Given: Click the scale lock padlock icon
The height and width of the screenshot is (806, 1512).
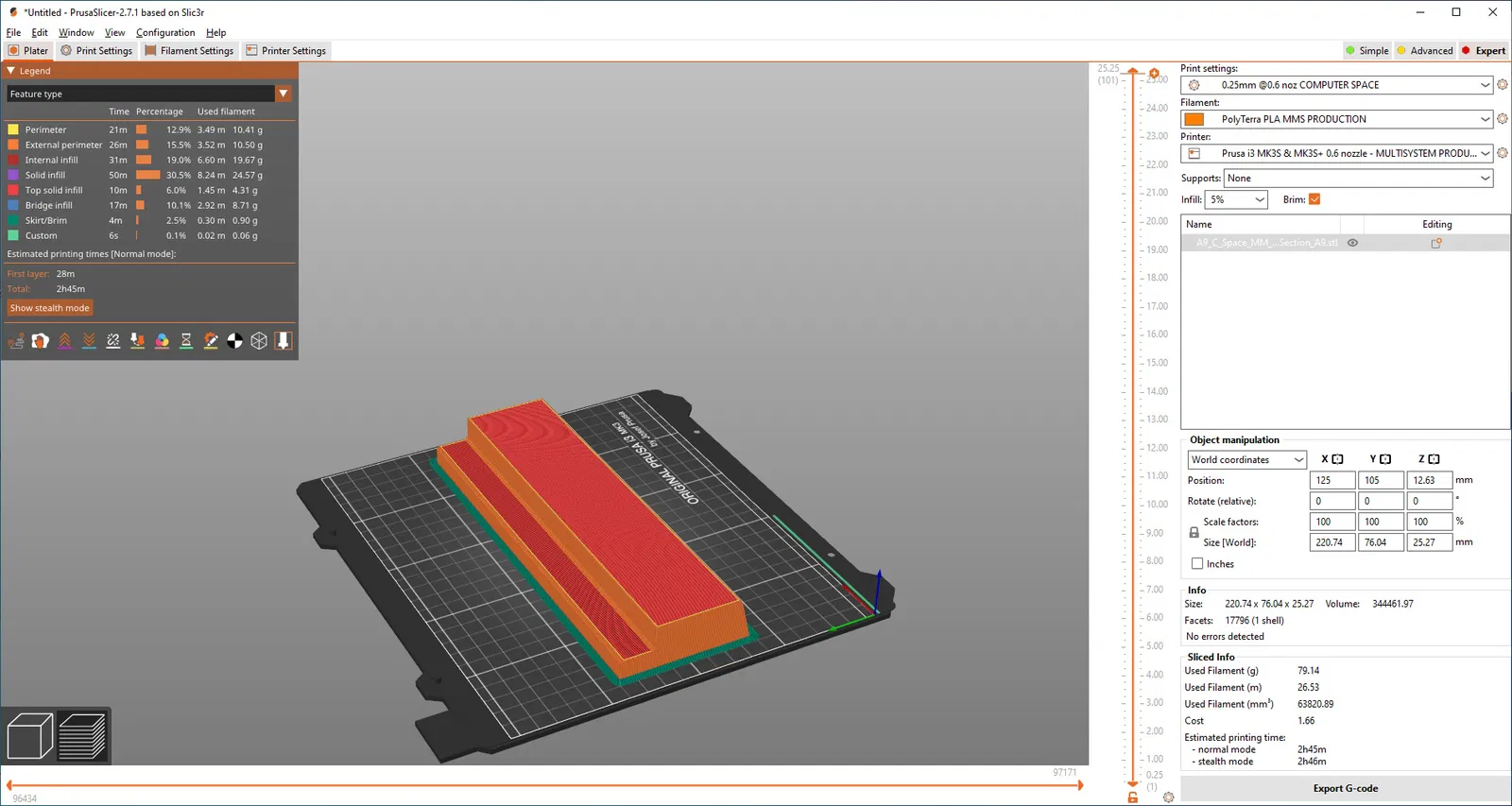Looking at the screenshot, I should coord(1194,532).
